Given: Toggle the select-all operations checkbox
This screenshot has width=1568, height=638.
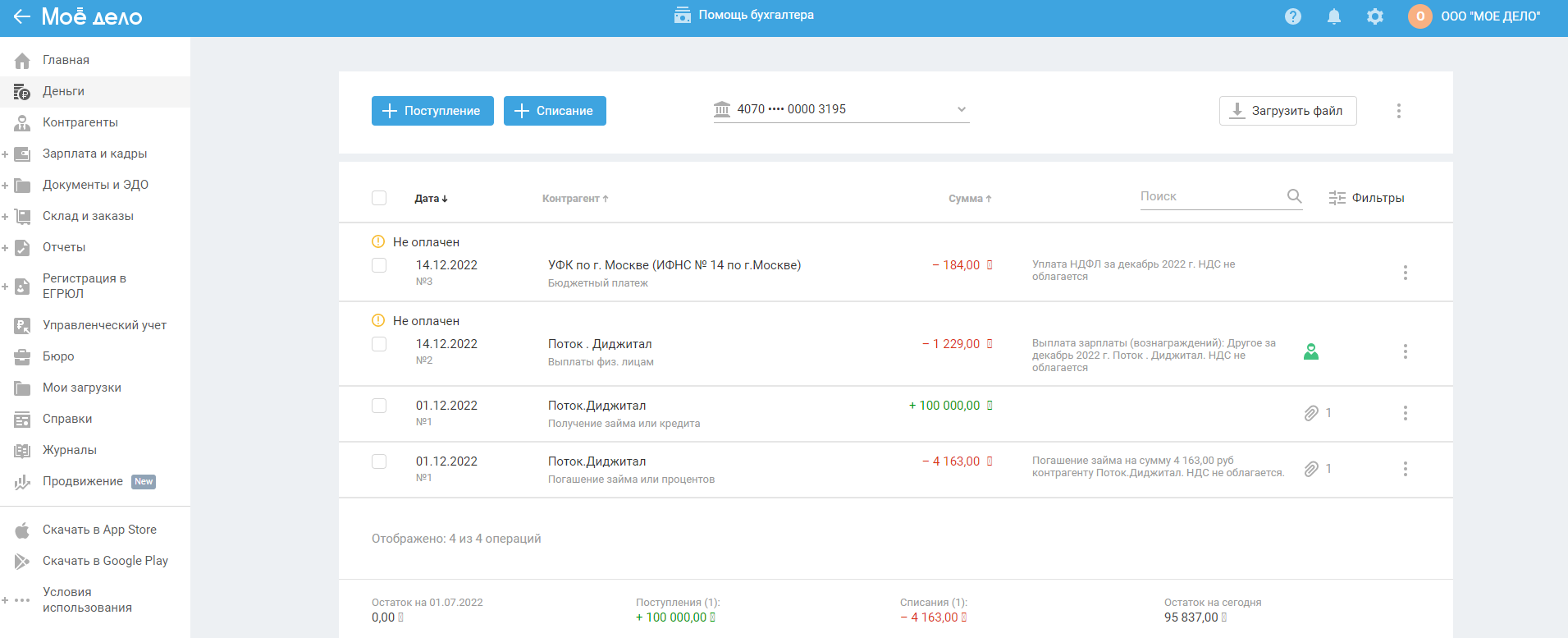Looking at the screenshot, I should coord(379,198).
